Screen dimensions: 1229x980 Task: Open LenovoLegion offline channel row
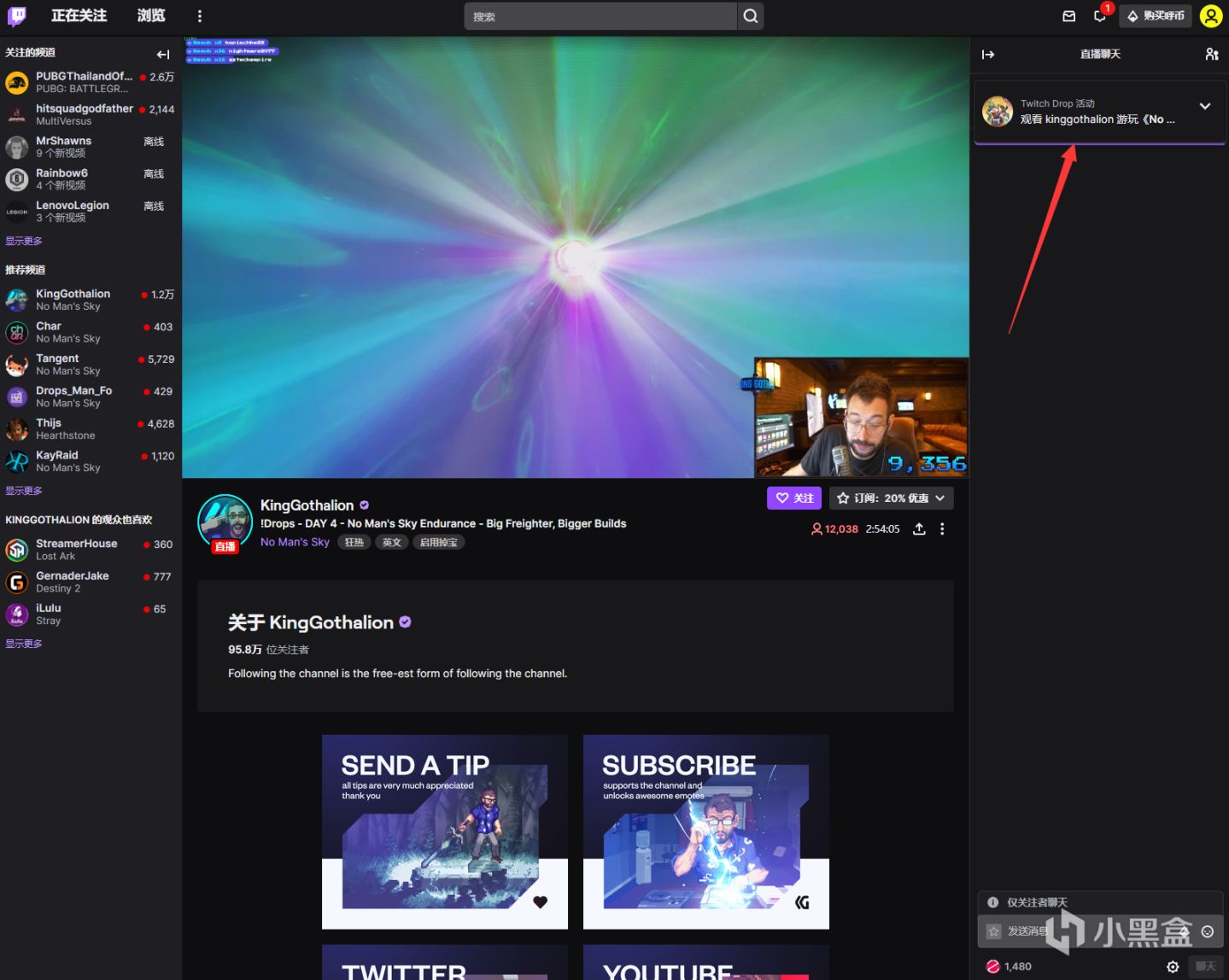(91, 212)
